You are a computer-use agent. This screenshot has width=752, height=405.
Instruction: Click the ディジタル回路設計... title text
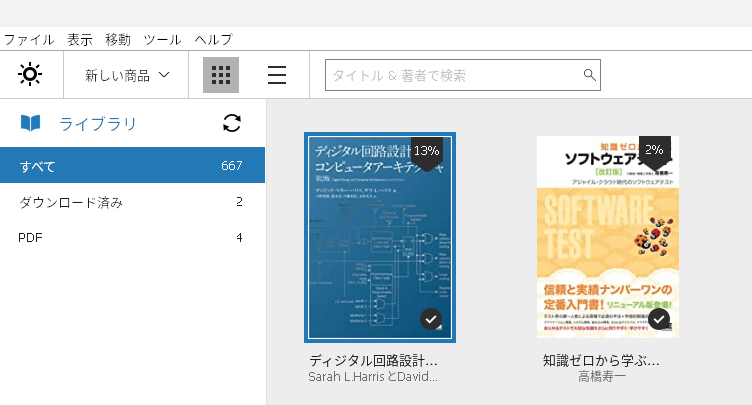[x=373, y=360]
